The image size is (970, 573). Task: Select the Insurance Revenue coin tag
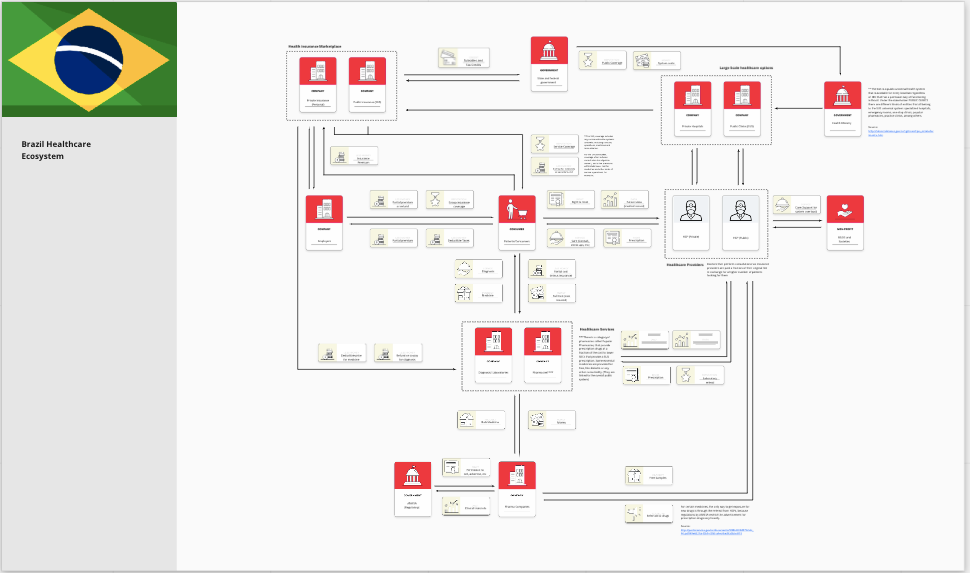click(x=354, y=156)
